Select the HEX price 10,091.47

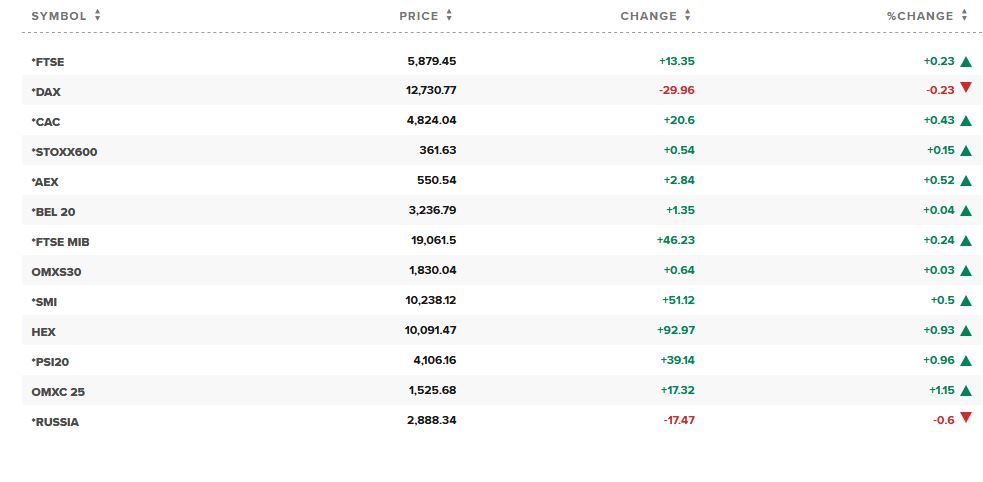431,330
